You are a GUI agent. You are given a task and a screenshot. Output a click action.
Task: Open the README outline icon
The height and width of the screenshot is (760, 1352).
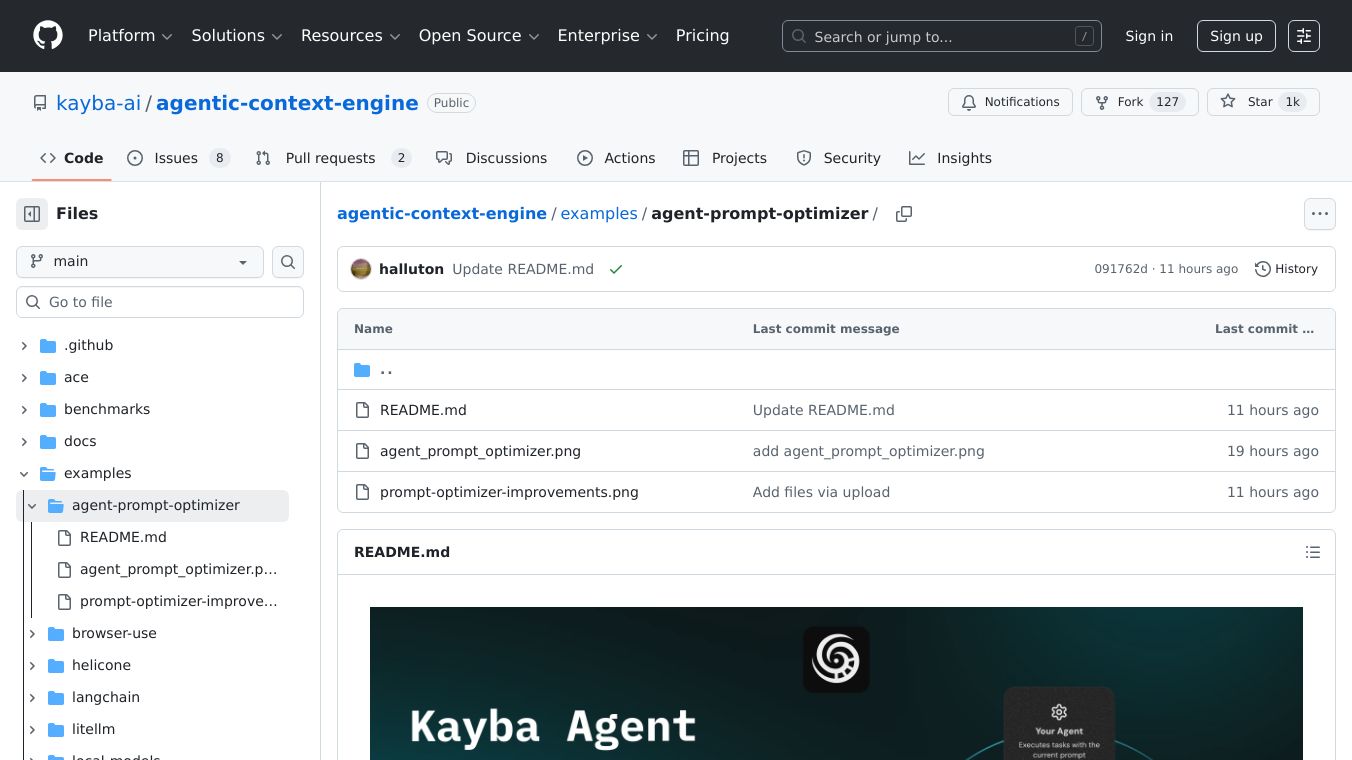1313,552
